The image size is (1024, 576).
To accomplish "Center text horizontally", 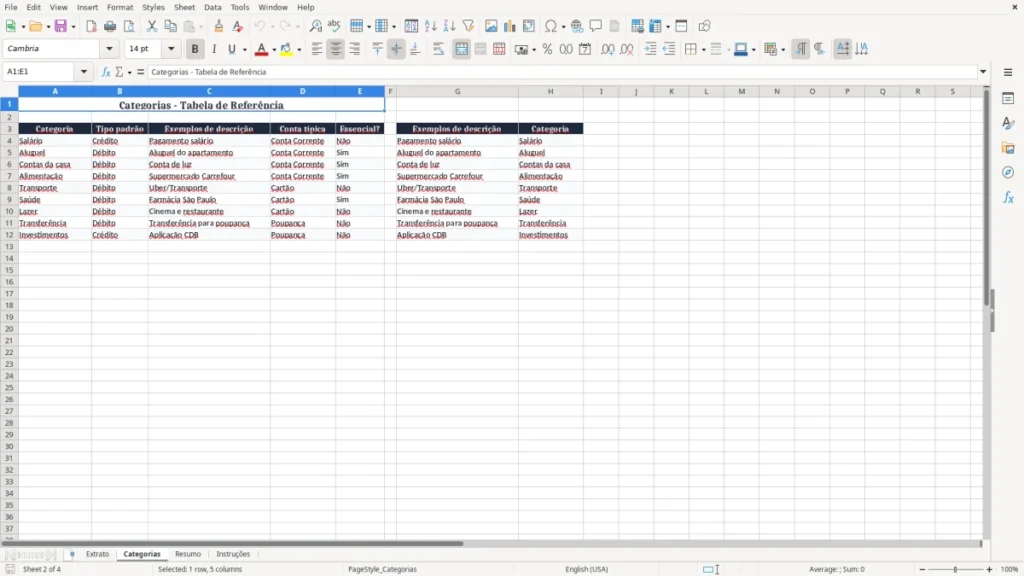I will (336, 49).
